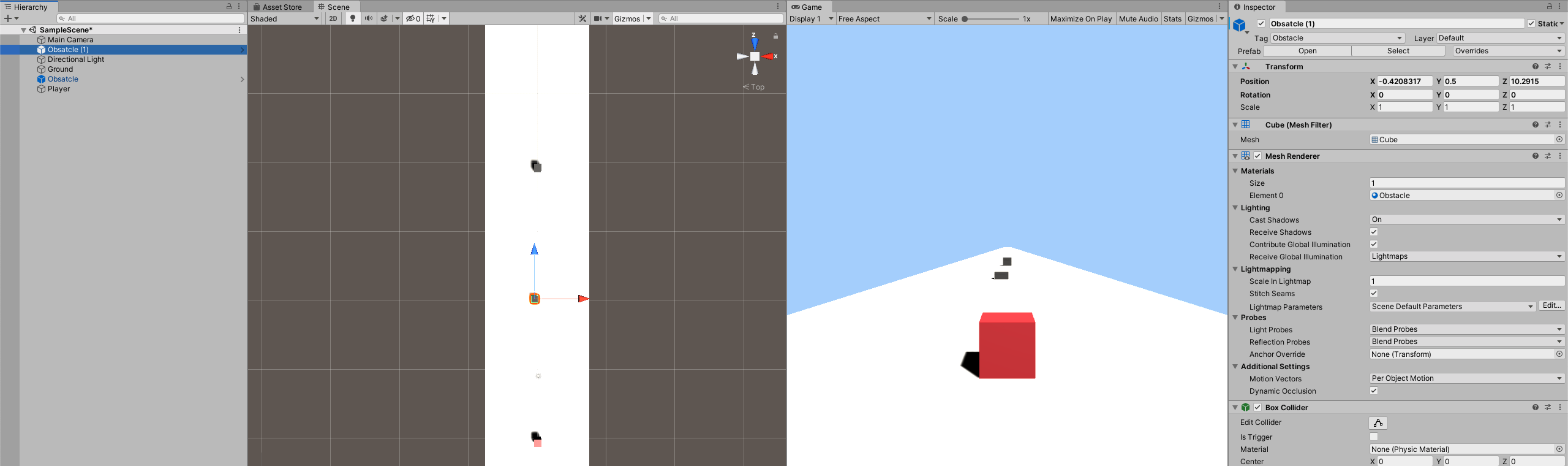Click Edit... for Lightmap Parameters
This screenshot has height=466, width=1568.
point(1551,305)
